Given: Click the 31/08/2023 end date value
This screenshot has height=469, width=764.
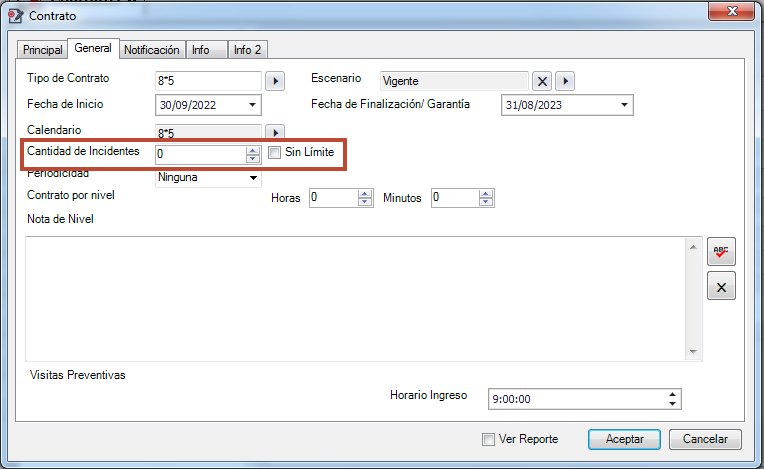Looking at the screenshot, I should click(534, 105).
